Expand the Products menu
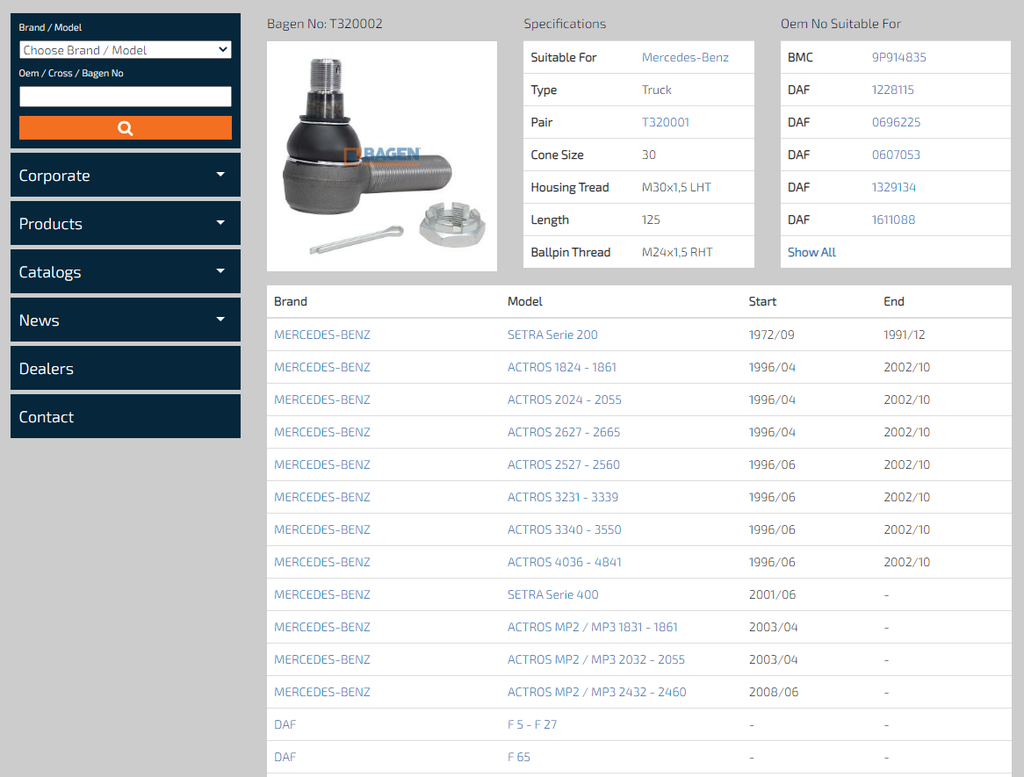Screen dimensions: 1024x777 tap(125, 223)
